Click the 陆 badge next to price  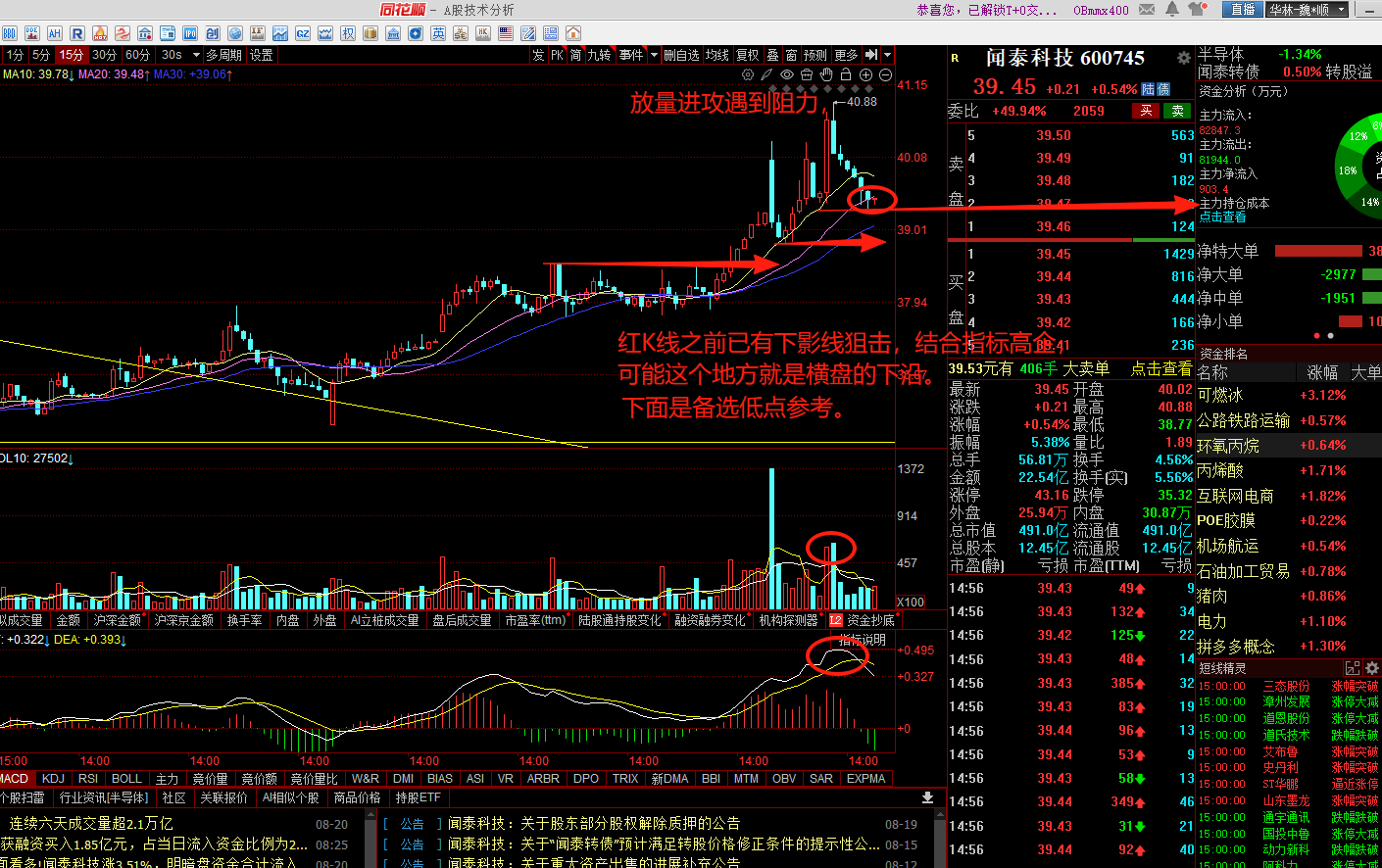point(1148,89)
